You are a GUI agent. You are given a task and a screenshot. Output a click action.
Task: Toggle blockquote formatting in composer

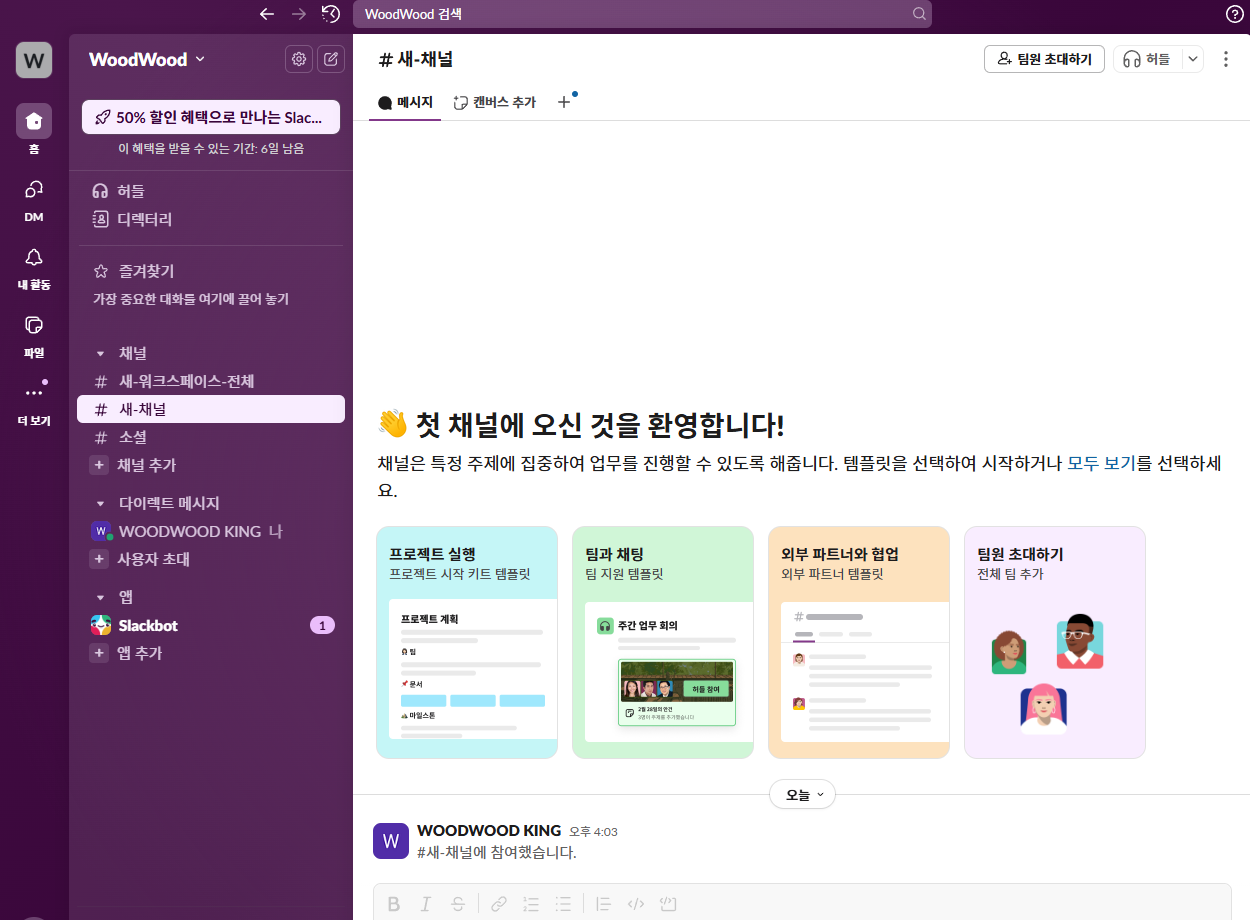tap(603, 904)
